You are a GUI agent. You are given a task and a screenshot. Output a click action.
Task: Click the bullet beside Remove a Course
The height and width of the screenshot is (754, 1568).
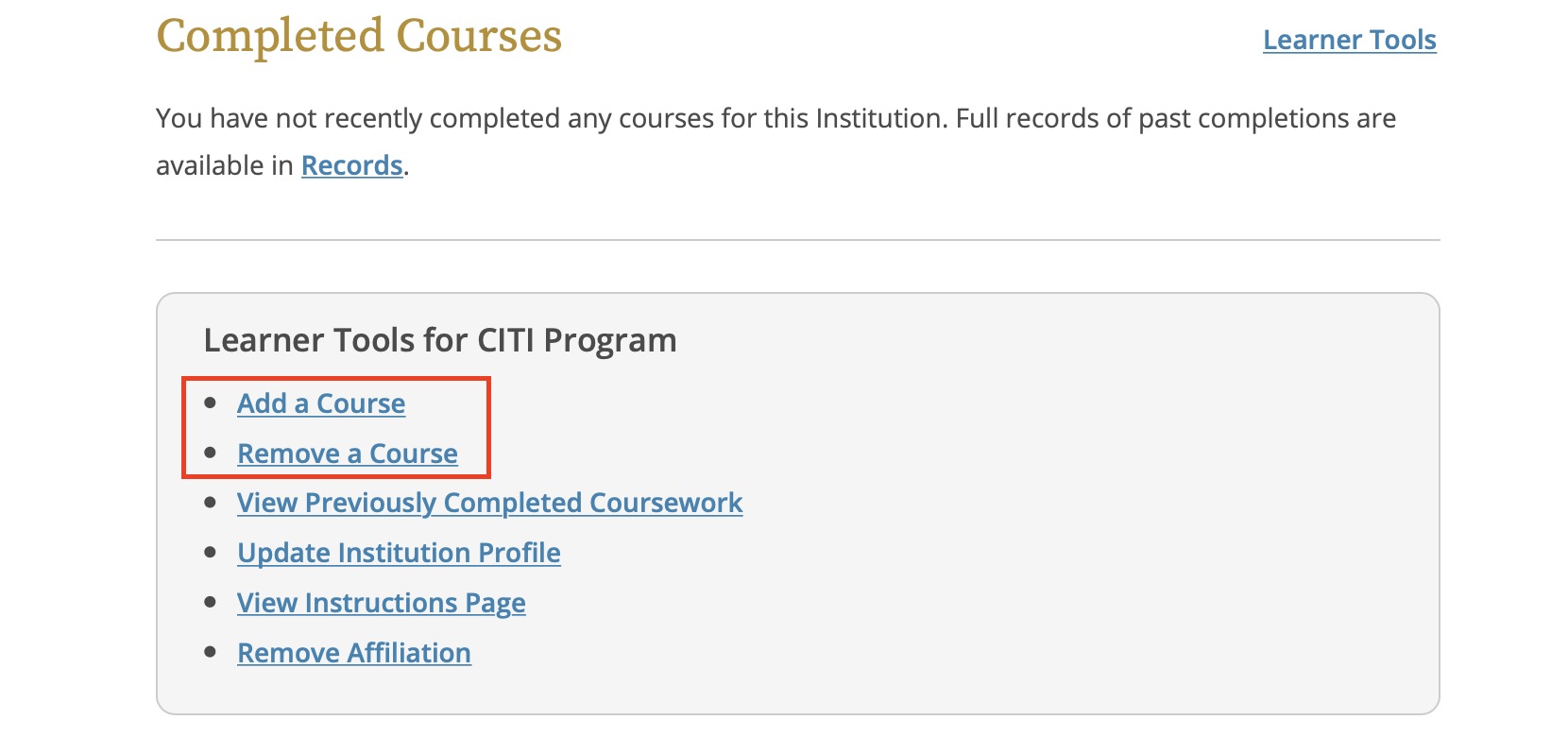coord(212,454)
